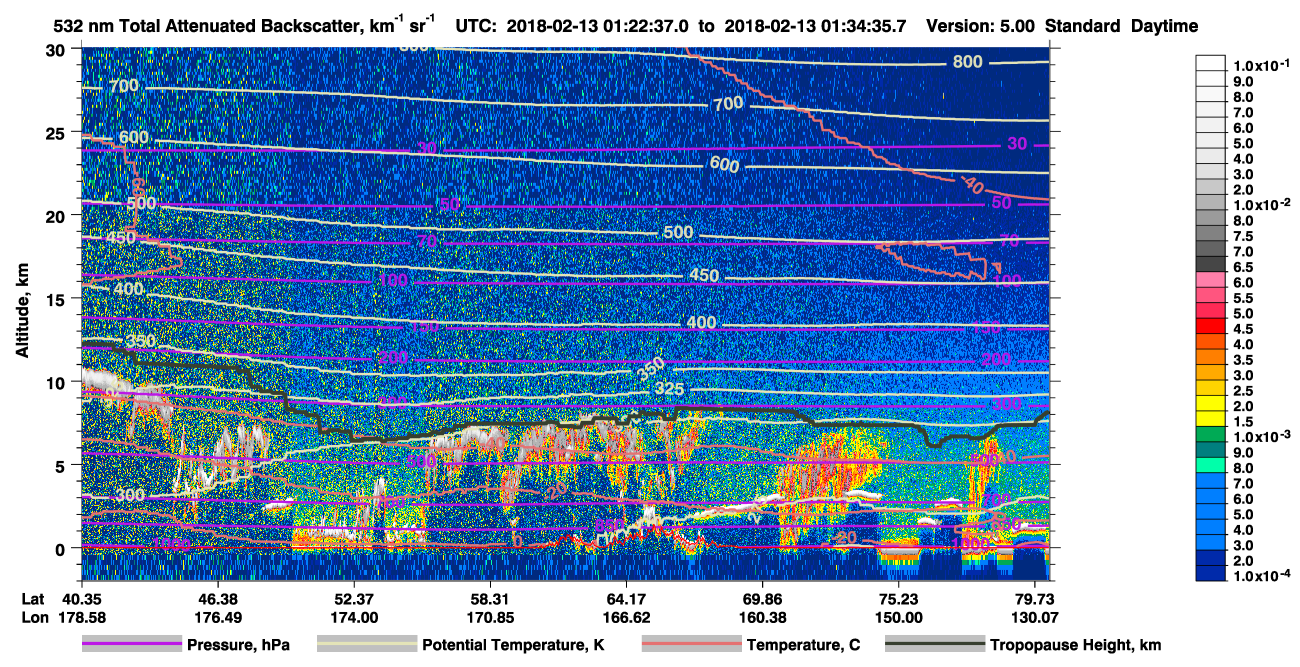
Task: Click the 'UTC:' label in the header
Action: tap(475, 26)
